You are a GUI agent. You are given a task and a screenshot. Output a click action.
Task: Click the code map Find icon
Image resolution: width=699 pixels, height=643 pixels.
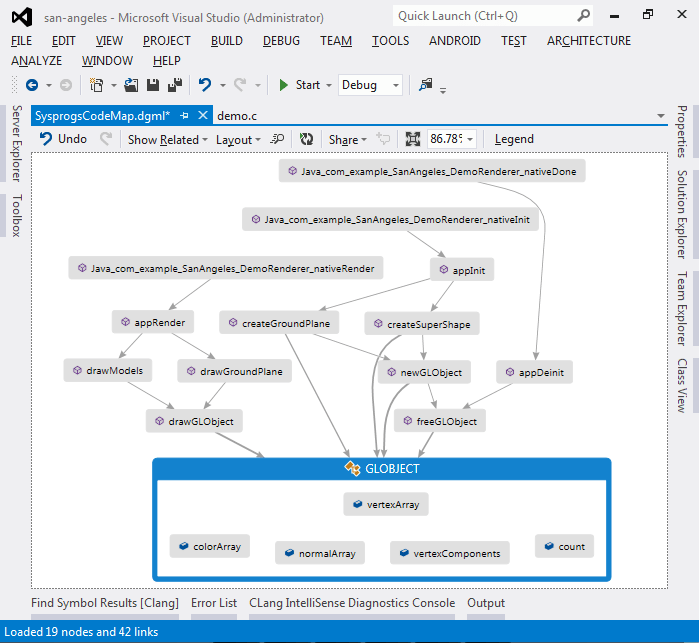277,139
